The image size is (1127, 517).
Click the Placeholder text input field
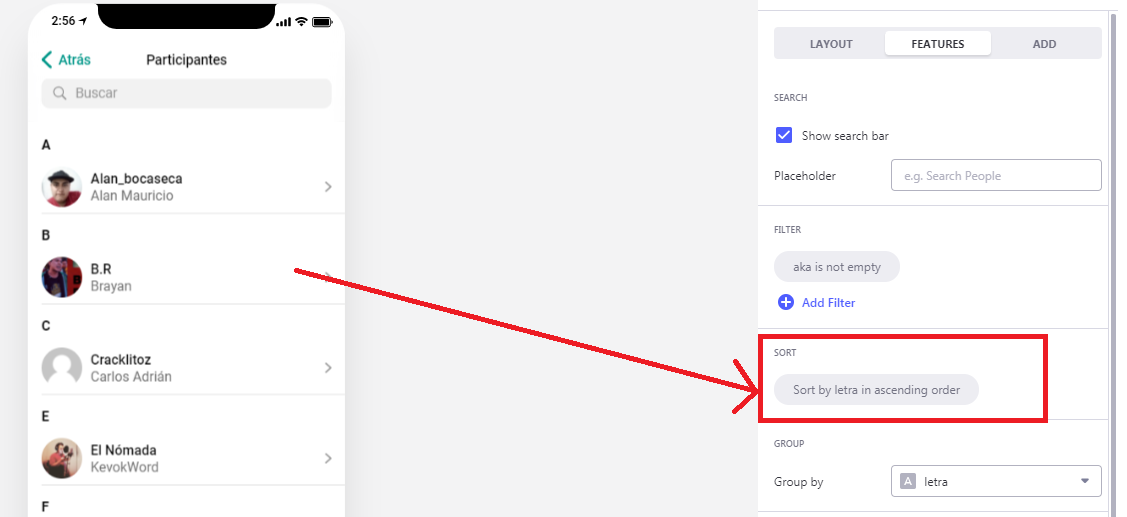point(996,175)
